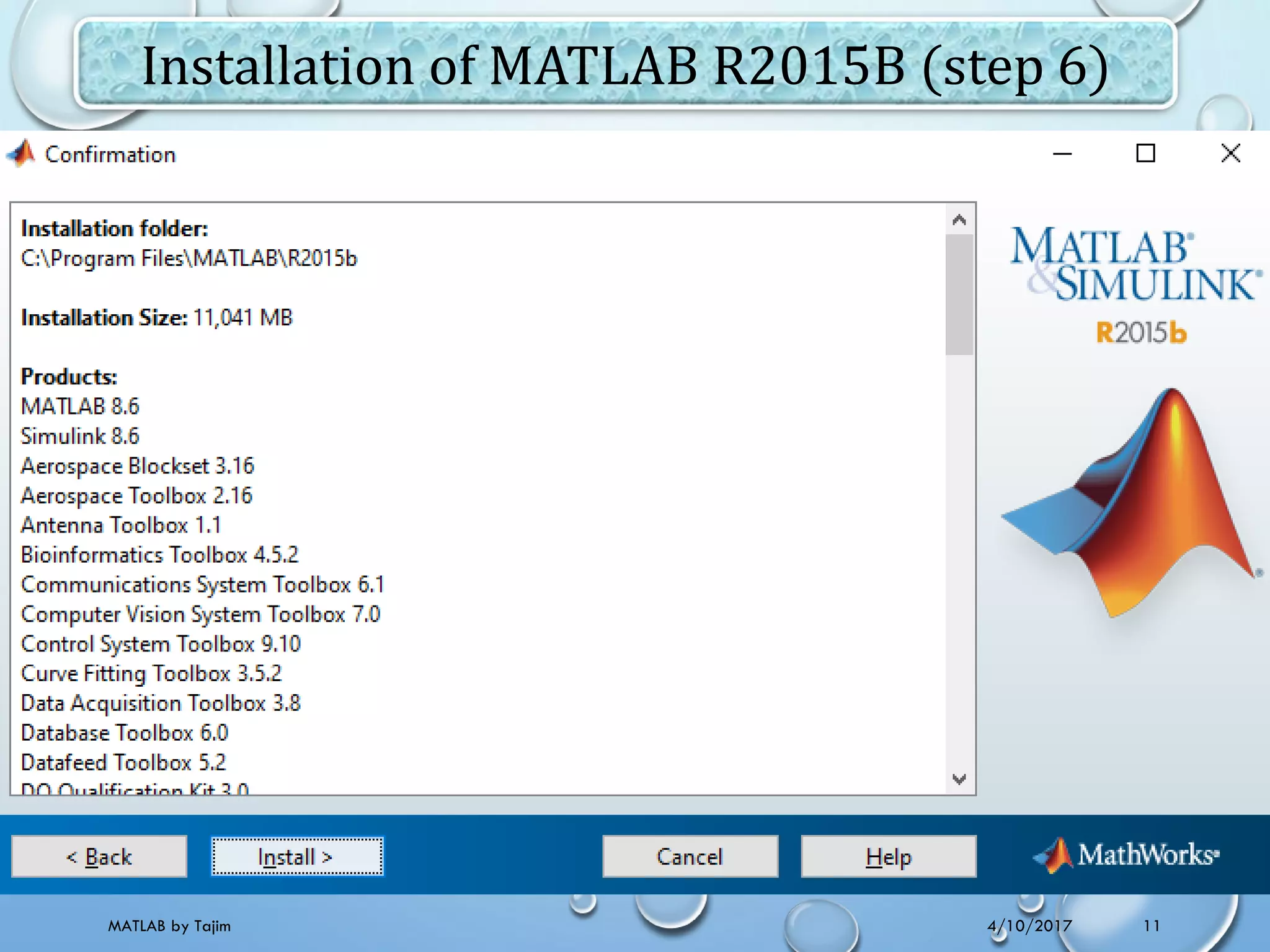Select the installation folder path text
1270x952 pixels.
(189, 258)
